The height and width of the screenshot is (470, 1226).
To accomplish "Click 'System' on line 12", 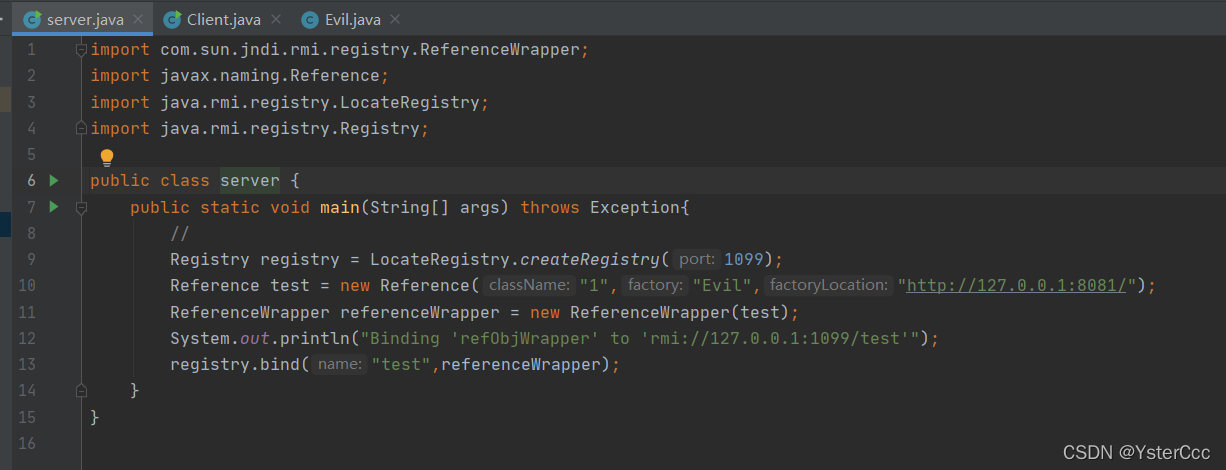I will [200, 338].
